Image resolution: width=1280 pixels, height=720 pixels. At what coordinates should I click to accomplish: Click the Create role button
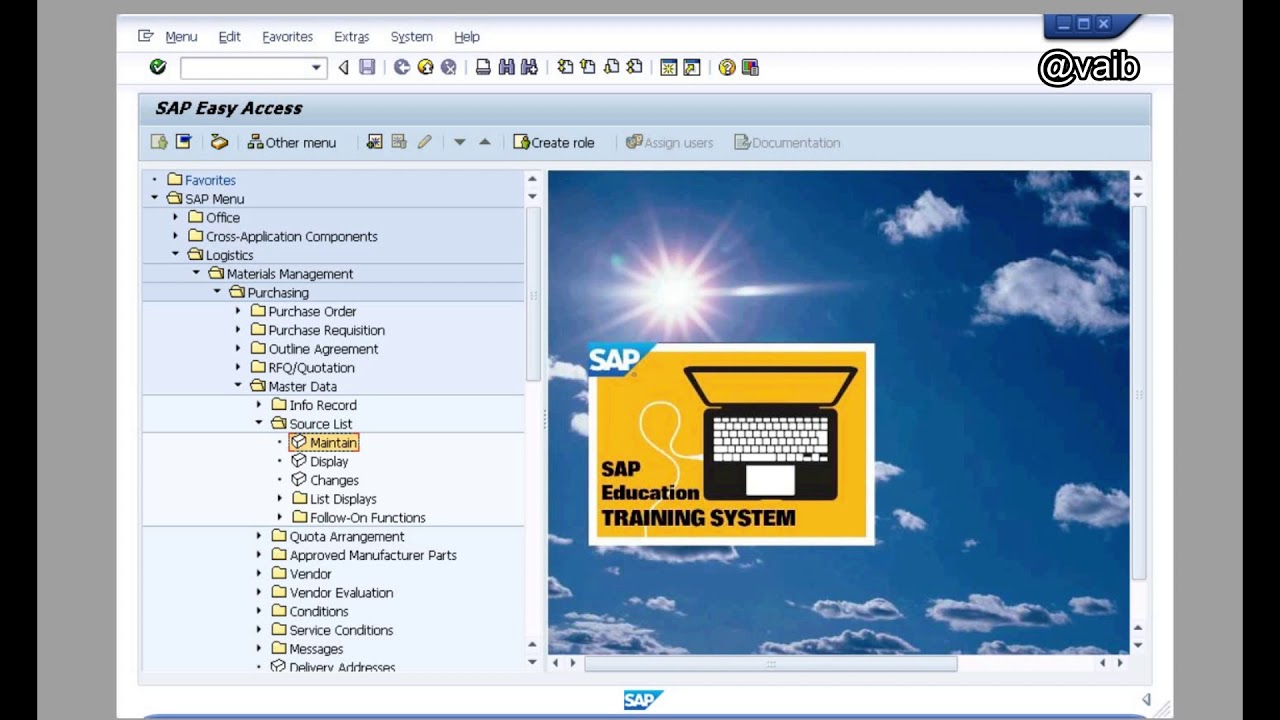click(554, 142)
